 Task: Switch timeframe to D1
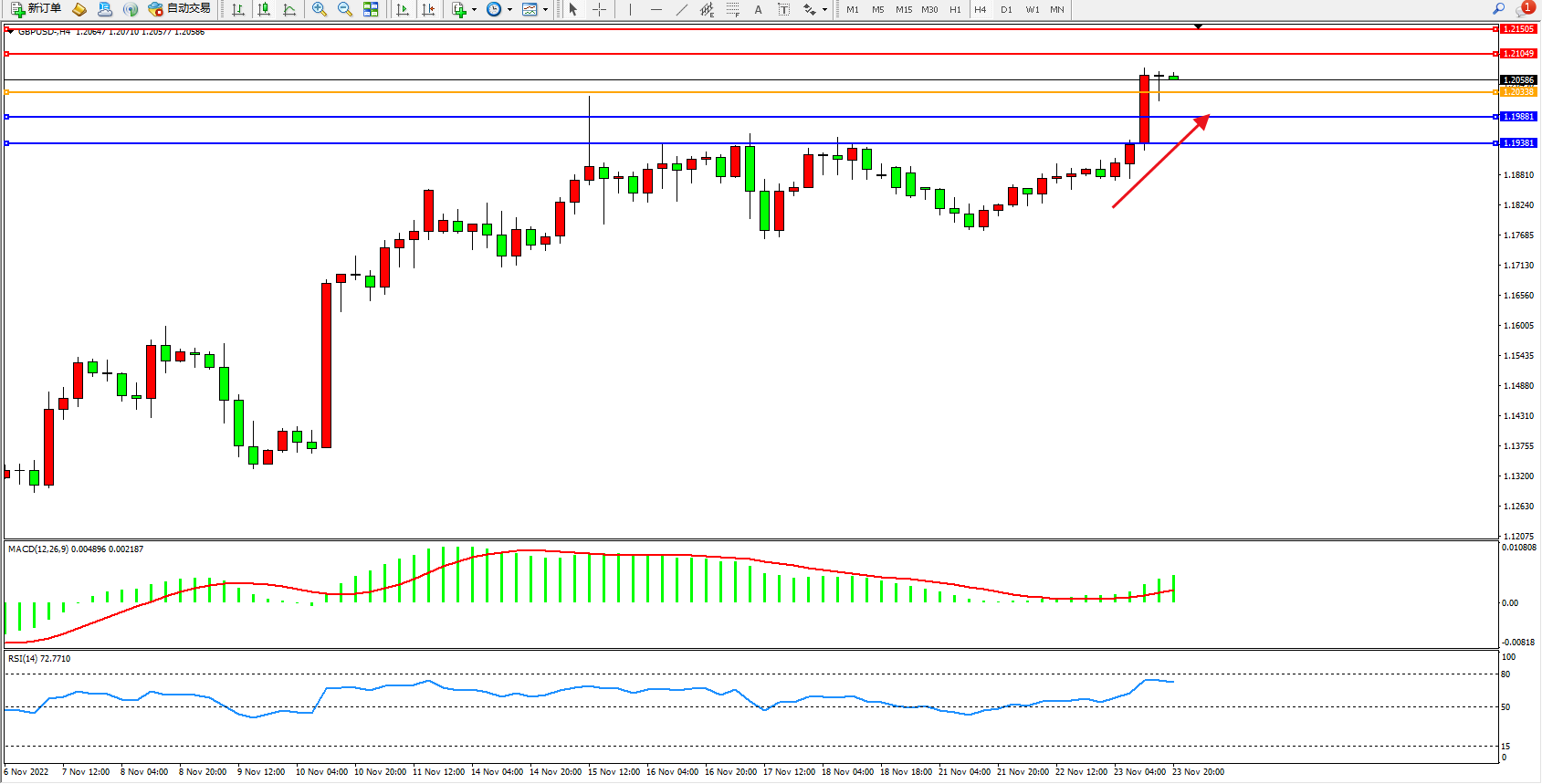click(x=1006, y=9)
